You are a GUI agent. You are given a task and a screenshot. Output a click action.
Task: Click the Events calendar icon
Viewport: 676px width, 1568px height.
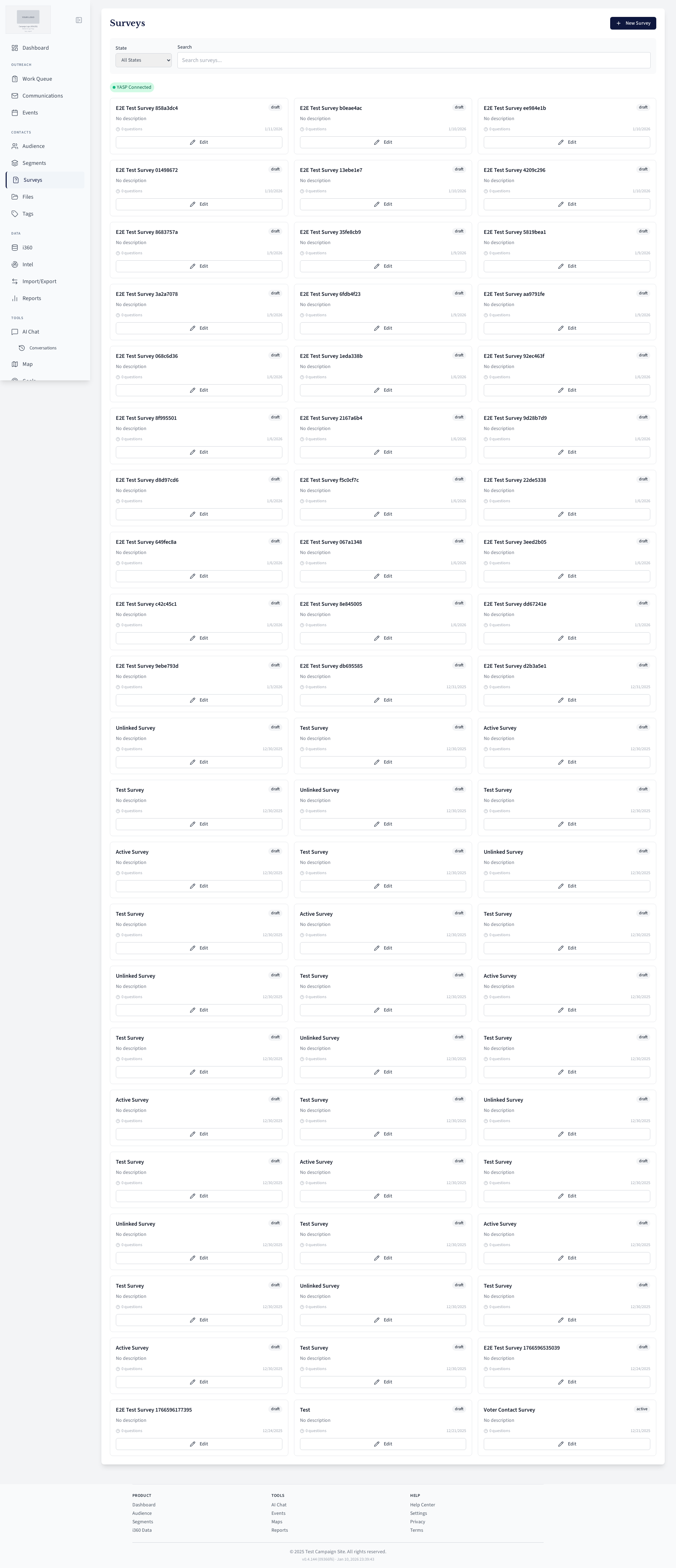pyautogui.click(x=14, y=113)
